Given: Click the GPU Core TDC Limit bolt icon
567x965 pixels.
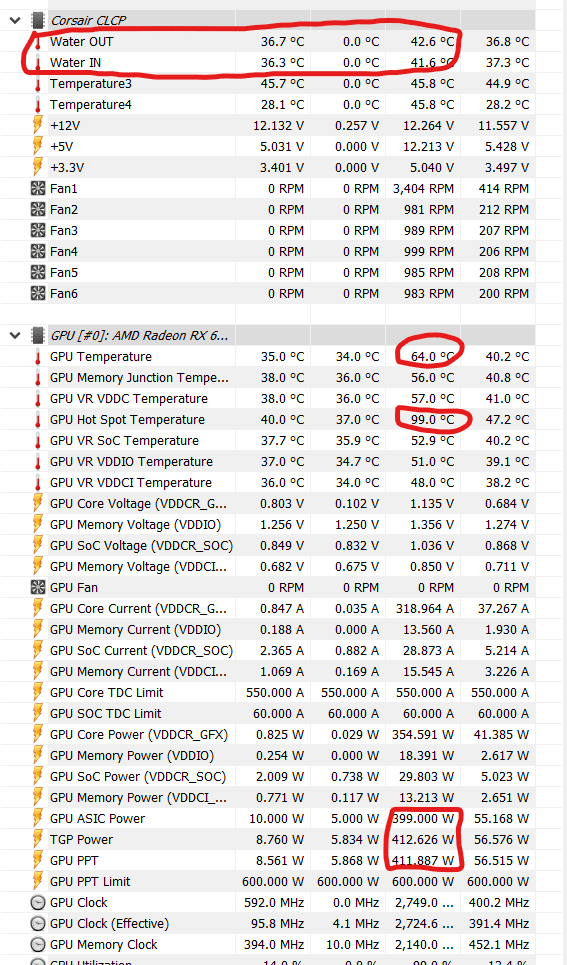Looking at the screenshot, I should point(38,692).
